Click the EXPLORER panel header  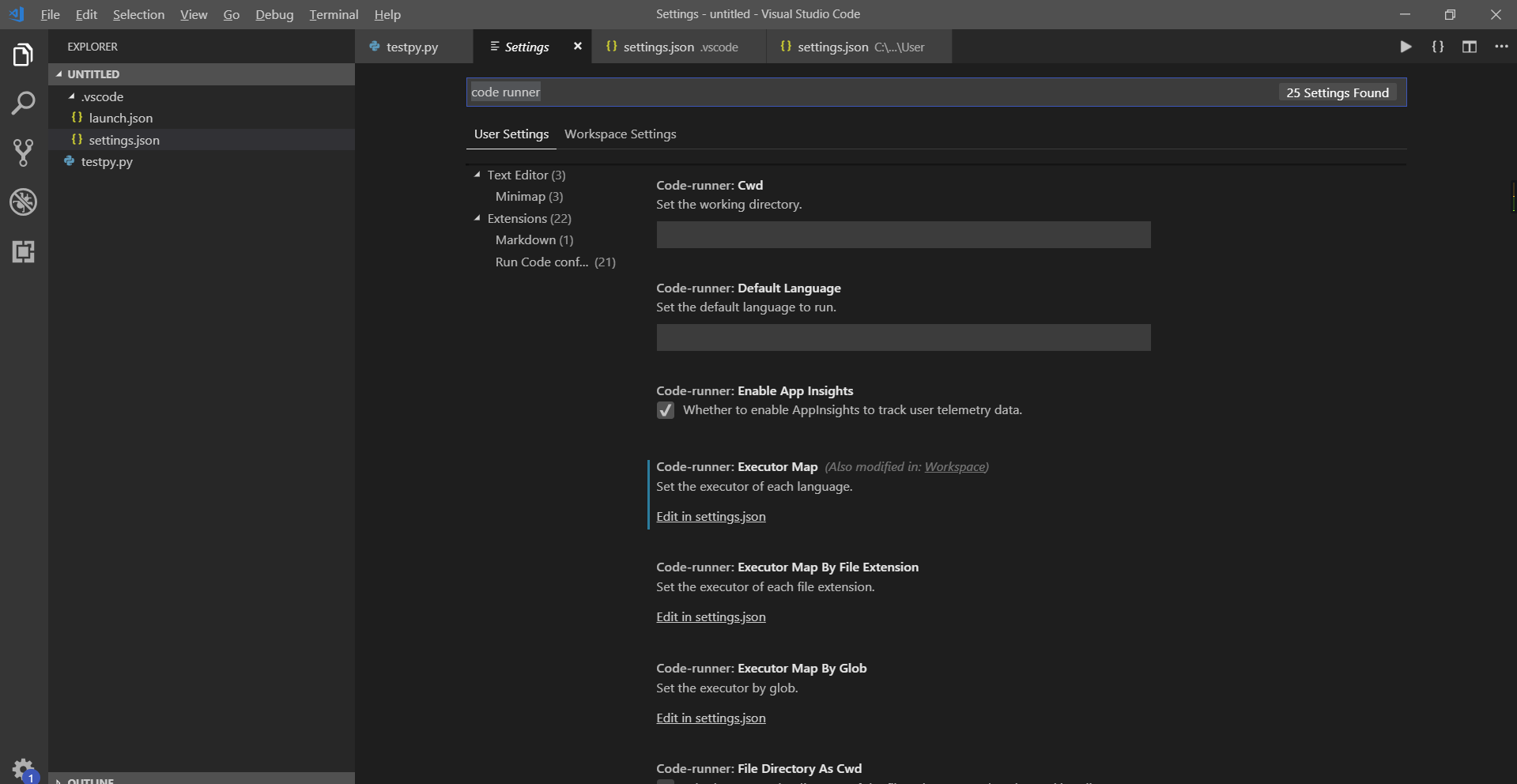tap(92, 47)
